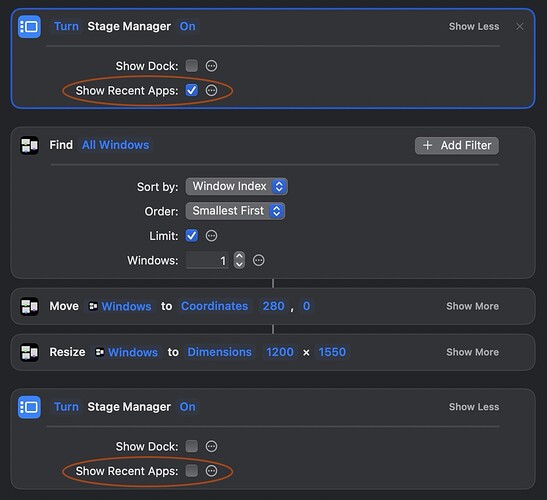547x500 pixels.
Task: Select the All Windows parameter
Action: point(115,145)
